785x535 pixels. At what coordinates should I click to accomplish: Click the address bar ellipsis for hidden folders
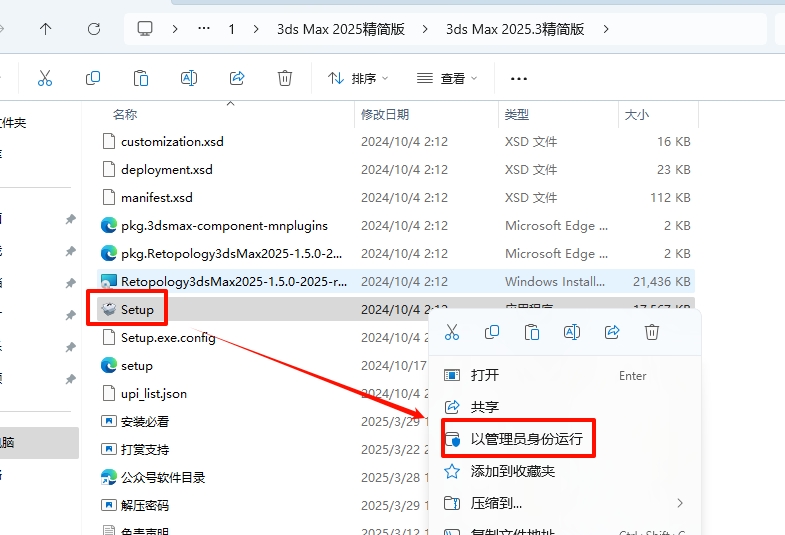204,29
